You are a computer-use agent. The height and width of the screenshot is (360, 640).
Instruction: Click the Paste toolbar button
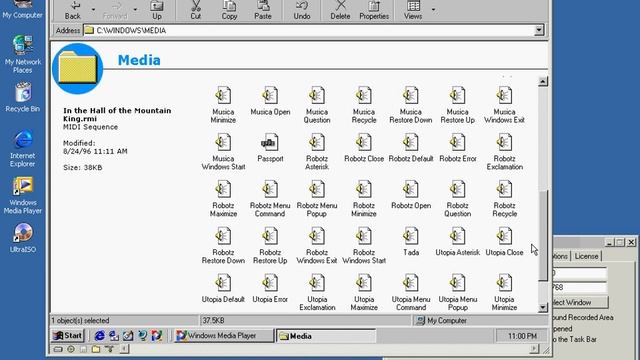pyautogui.click(x=262, y=10)
